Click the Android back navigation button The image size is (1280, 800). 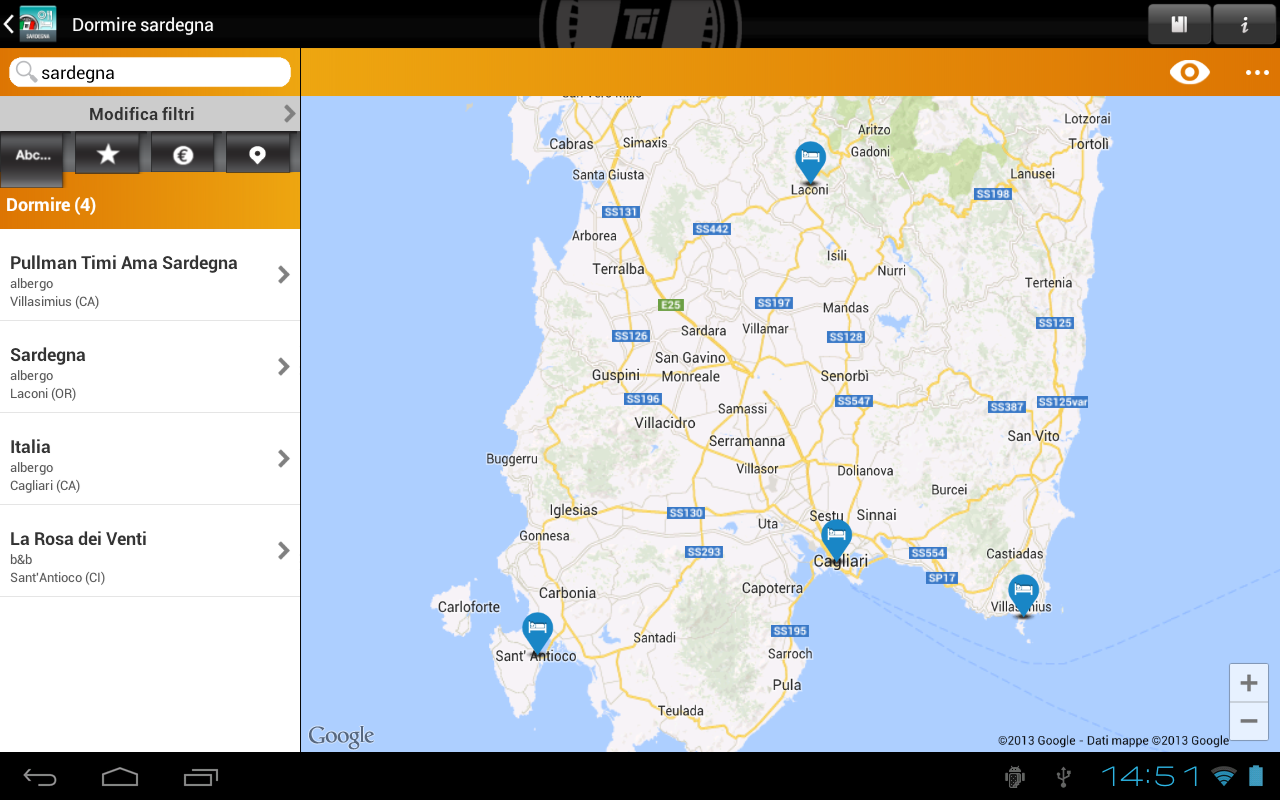tap(40, 777)
